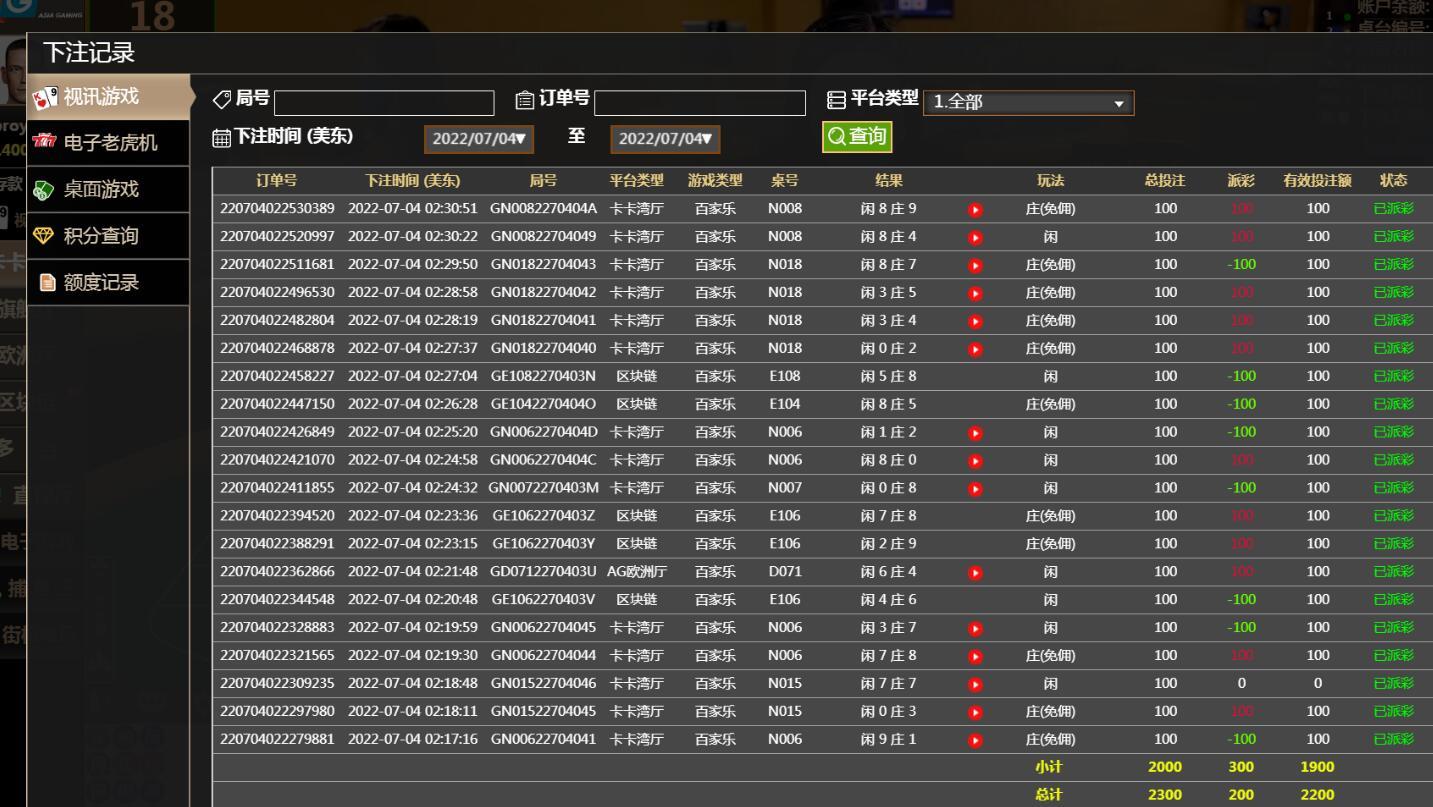Image resolution: width=1433 pixels, height=807 pixels.
Task: Switch to 电子老虎机 tab
Action: click(x=108, y=143)
